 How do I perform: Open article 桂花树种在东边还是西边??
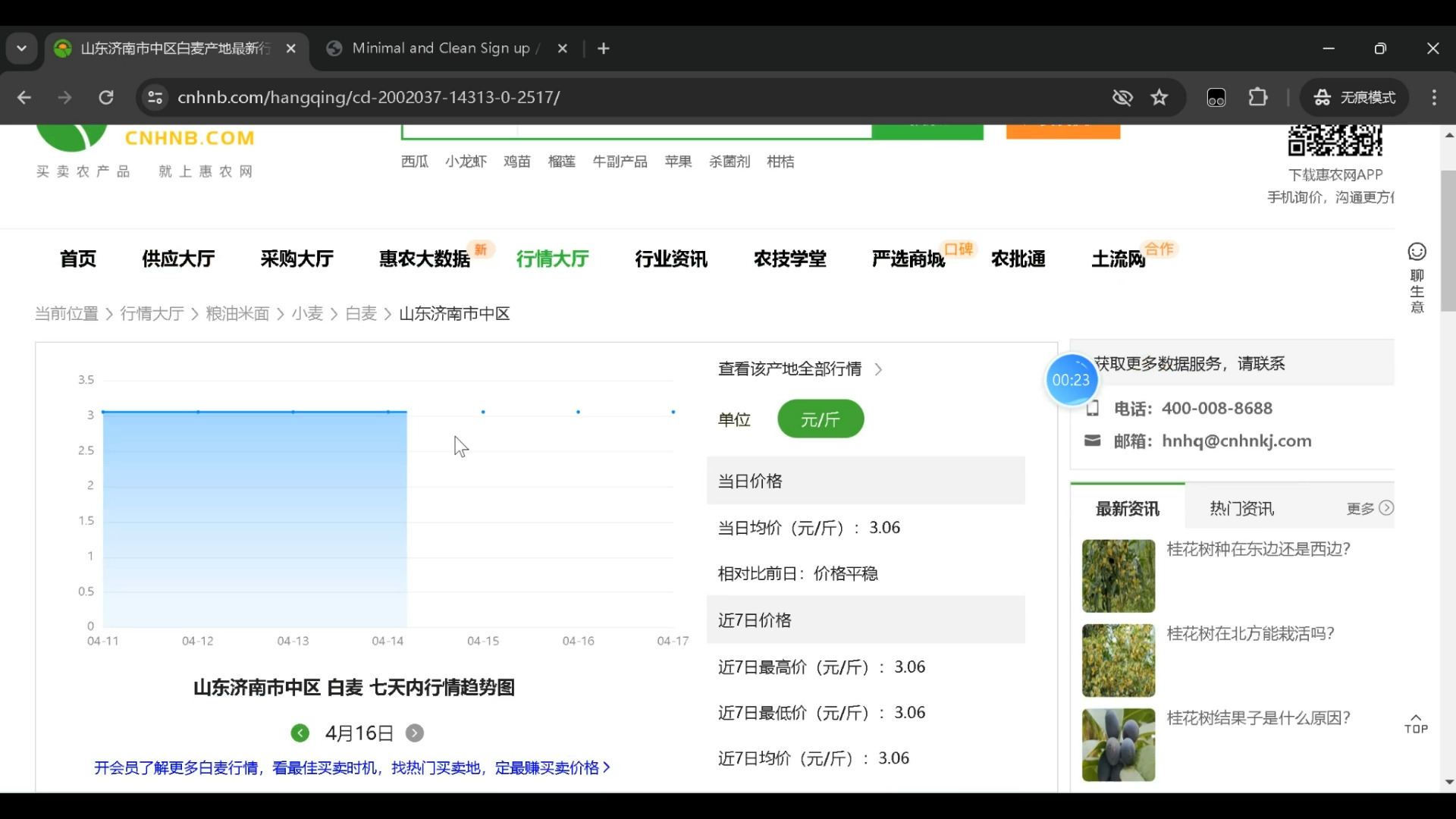[x=1259, y=549]
